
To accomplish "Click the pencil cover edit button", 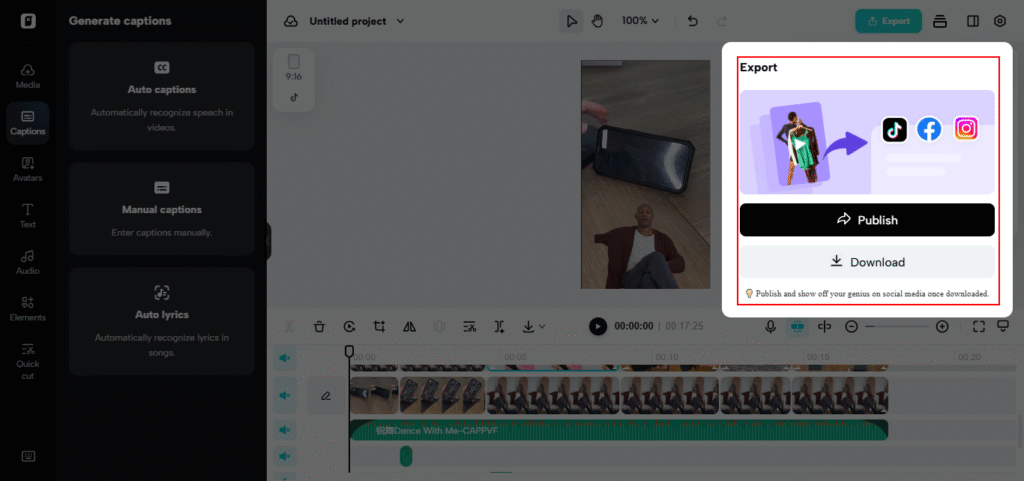I will pos(326,396).
